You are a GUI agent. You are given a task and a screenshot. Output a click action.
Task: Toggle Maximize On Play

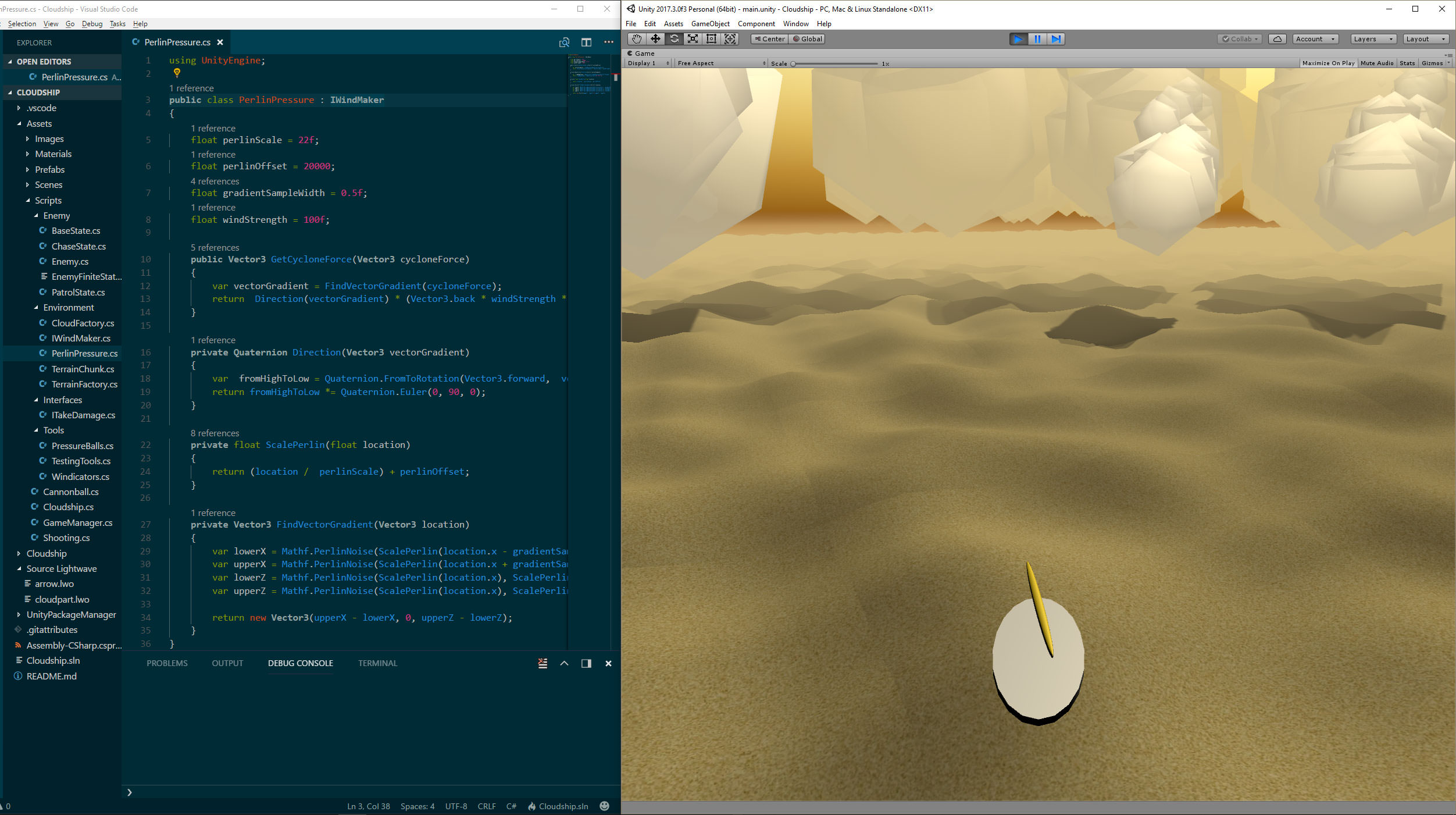coord(1328,63)
